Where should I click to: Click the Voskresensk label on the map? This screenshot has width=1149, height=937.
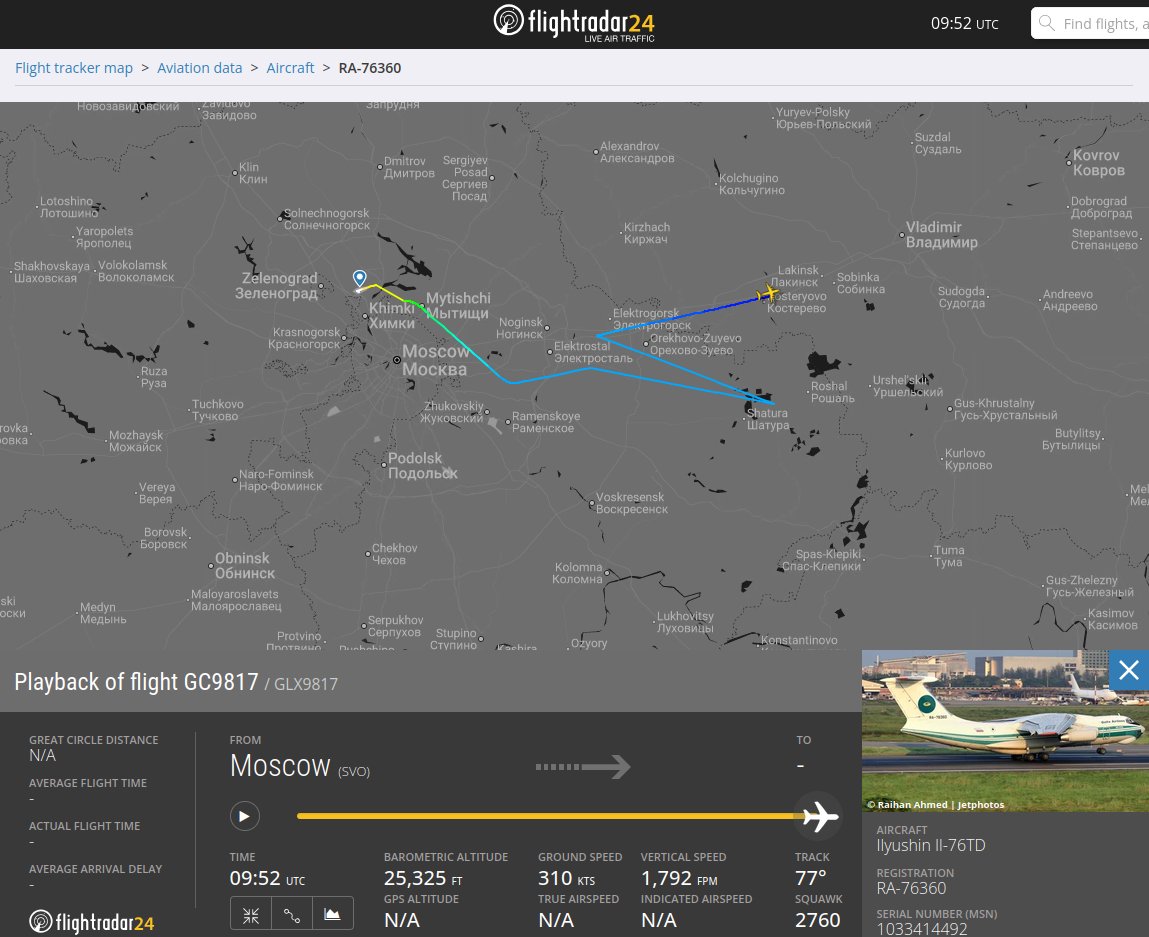pos(631,503)
